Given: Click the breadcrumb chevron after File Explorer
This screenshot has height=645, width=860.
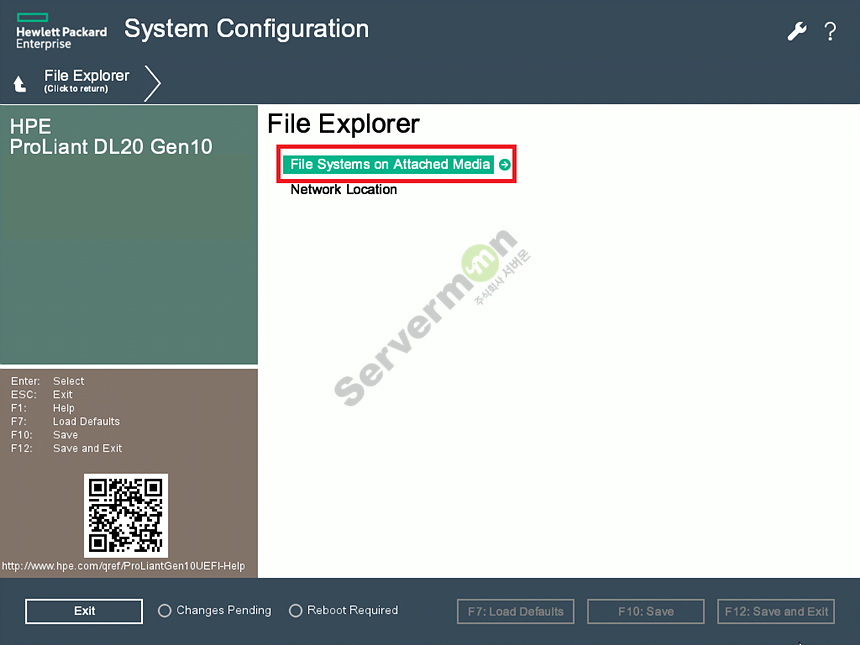Looking at the screenshot, I should click(152, 83).
